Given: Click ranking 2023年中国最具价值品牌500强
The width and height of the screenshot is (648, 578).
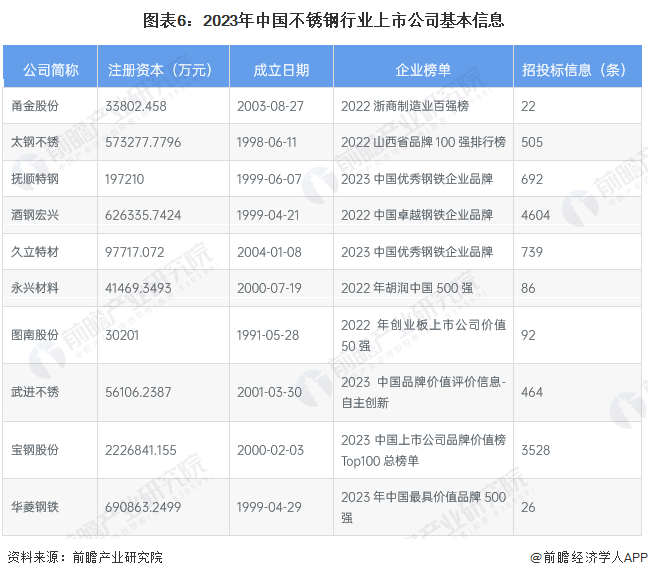Looking at the screenshot, I should 424,507.
